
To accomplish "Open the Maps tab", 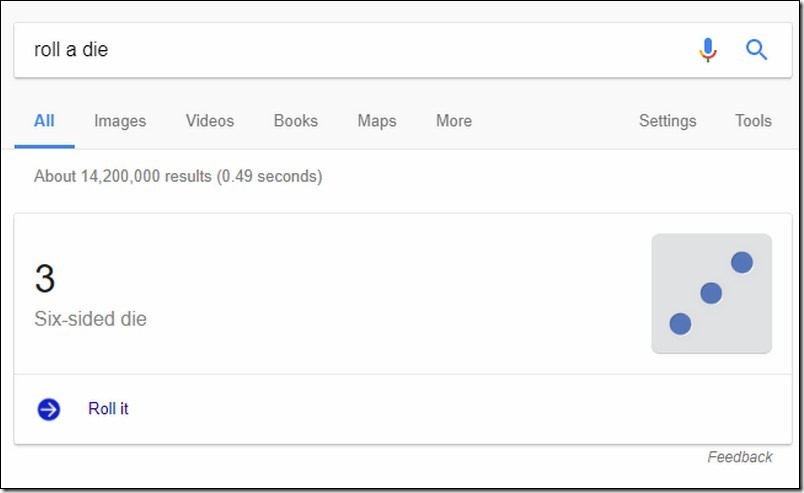I will coord(377,121).
